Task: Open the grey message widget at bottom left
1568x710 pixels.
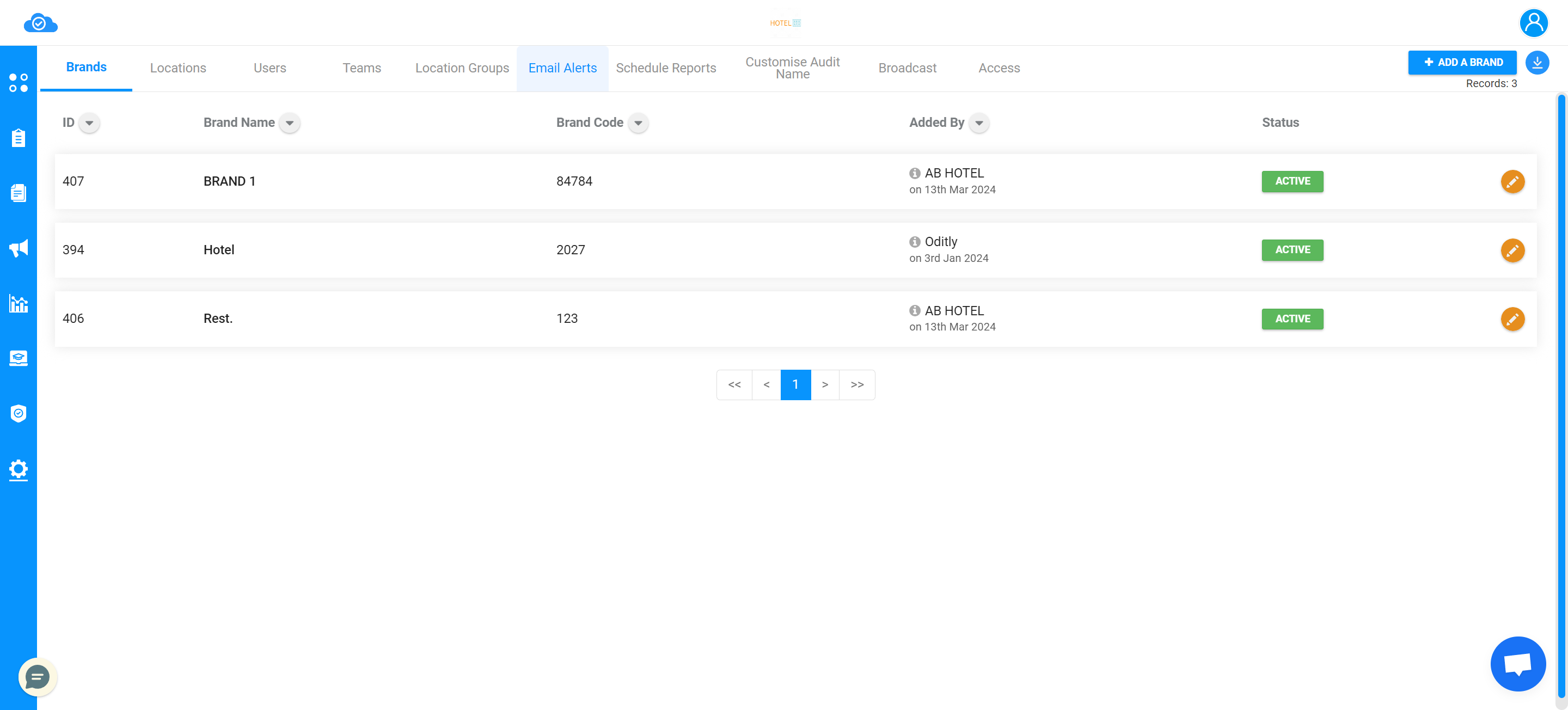Action: click(37, 676)
